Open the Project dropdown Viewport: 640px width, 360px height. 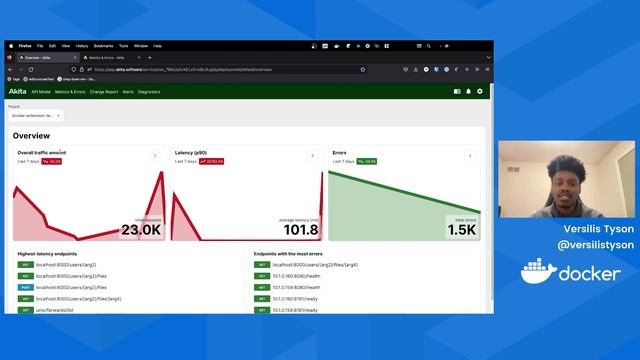tap(36, 116)
